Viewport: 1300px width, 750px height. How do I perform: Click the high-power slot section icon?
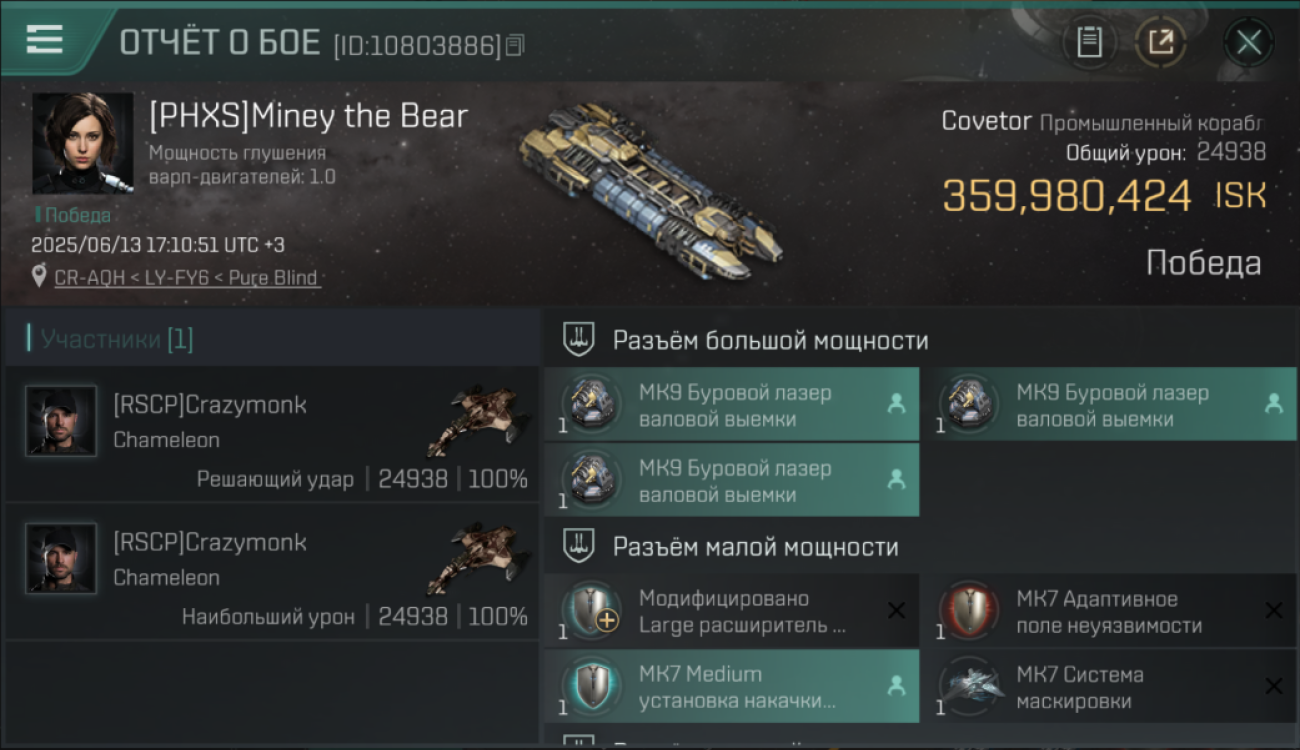click(579, 340)
